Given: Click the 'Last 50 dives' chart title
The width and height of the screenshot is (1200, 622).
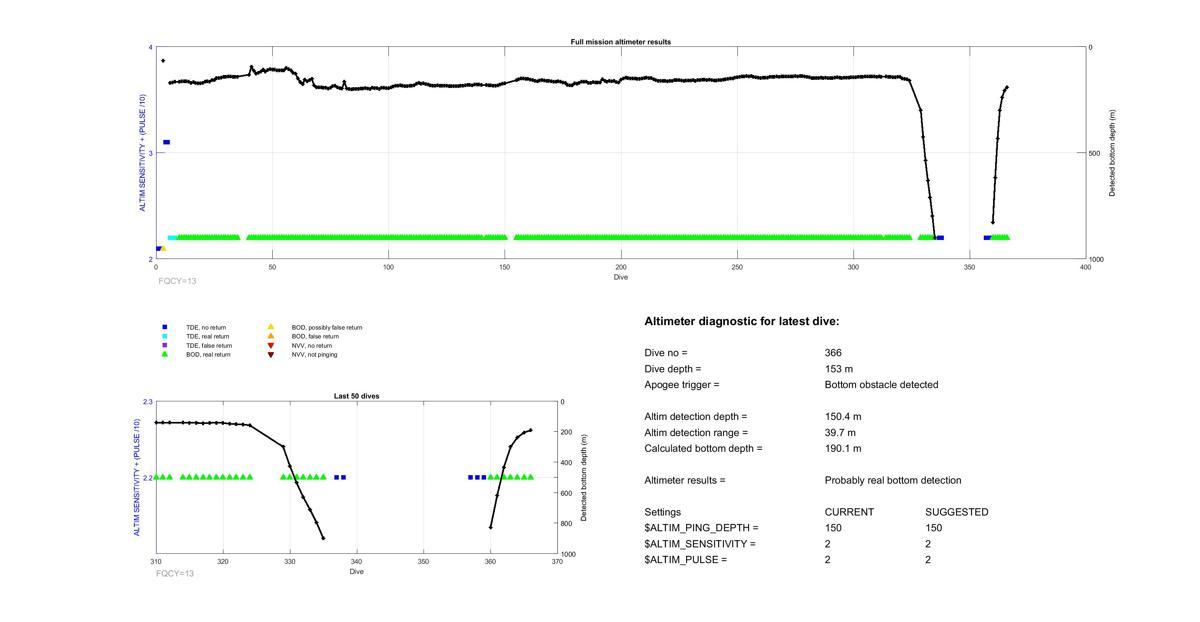Looking at the screenshot, I should click(356, 396).
